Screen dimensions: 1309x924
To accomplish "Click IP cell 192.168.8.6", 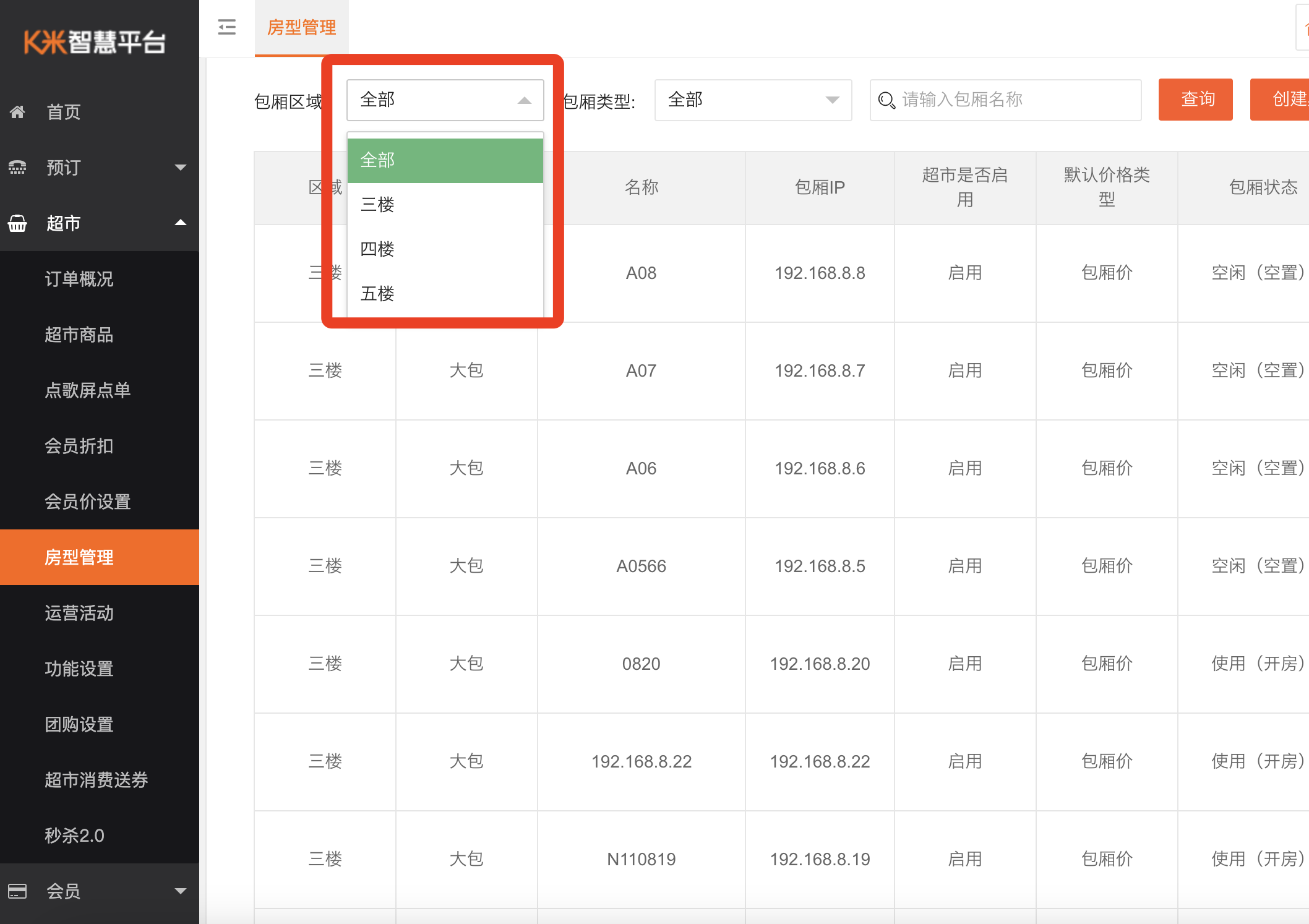I will pyautogui.click(x=820, y=468).
